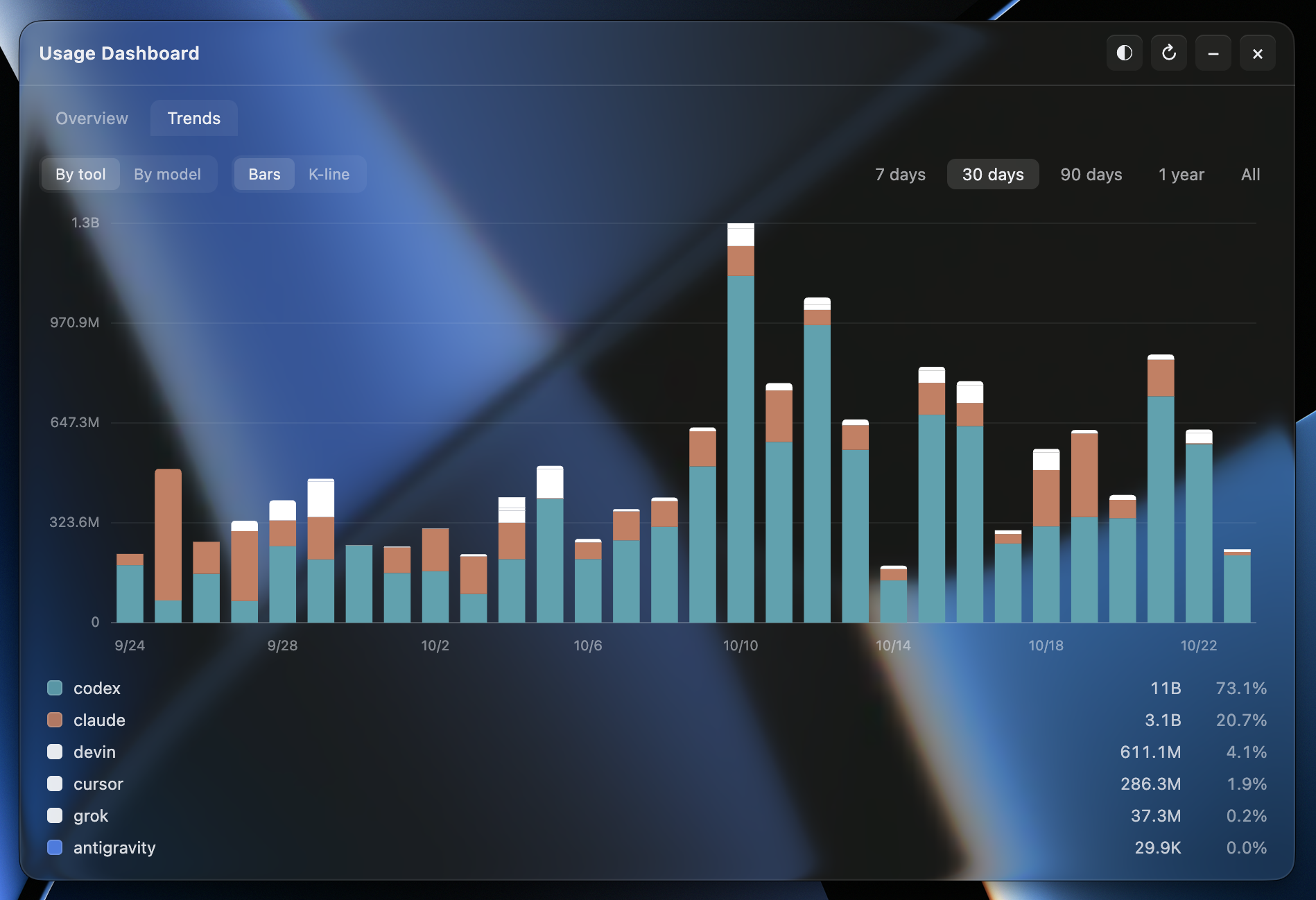
Task: Switch to K-line chart style
Action: point(329,174)
